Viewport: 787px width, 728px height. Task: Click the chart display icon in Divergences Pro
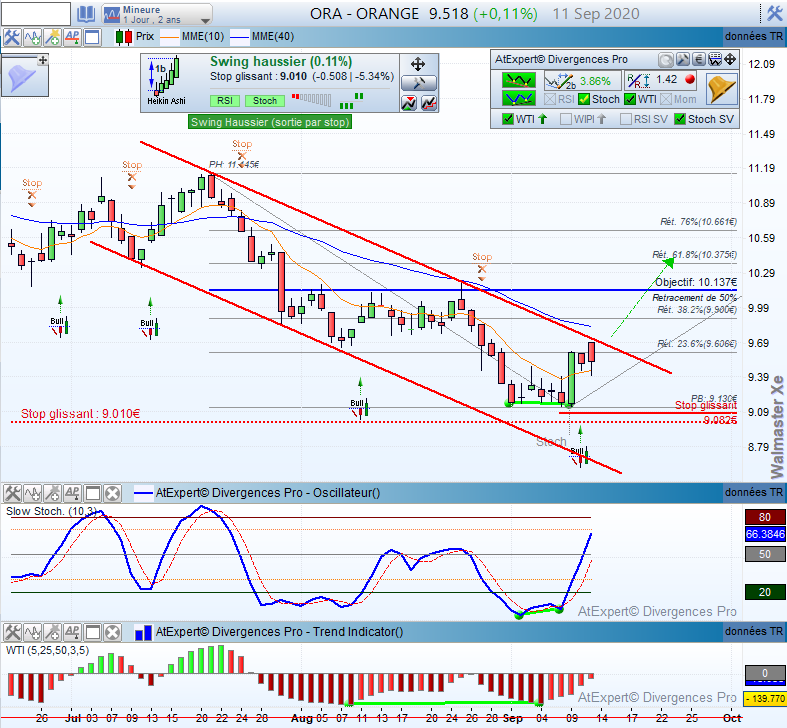point(715,60)
